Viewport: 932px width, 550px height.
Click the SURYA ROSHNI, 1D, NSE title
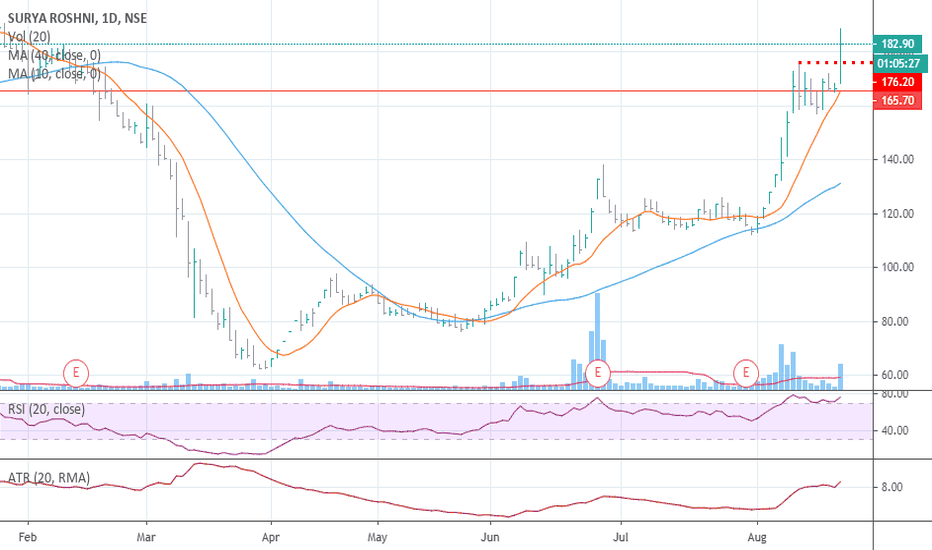[x=77, y=18]
